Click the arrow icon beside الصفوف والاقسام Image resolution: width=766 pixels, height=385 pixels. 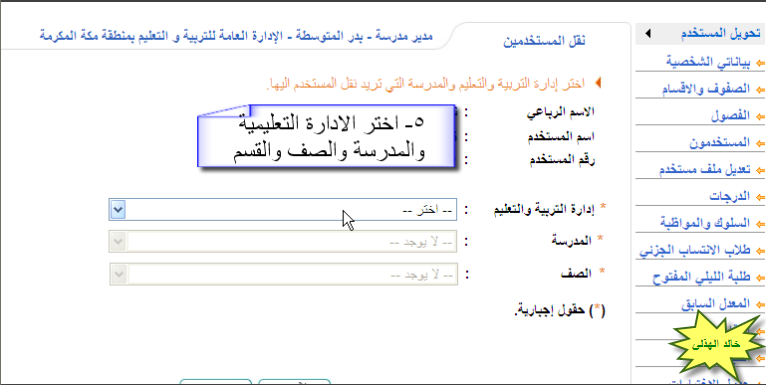pyautogui.click(x=760, y=89)
